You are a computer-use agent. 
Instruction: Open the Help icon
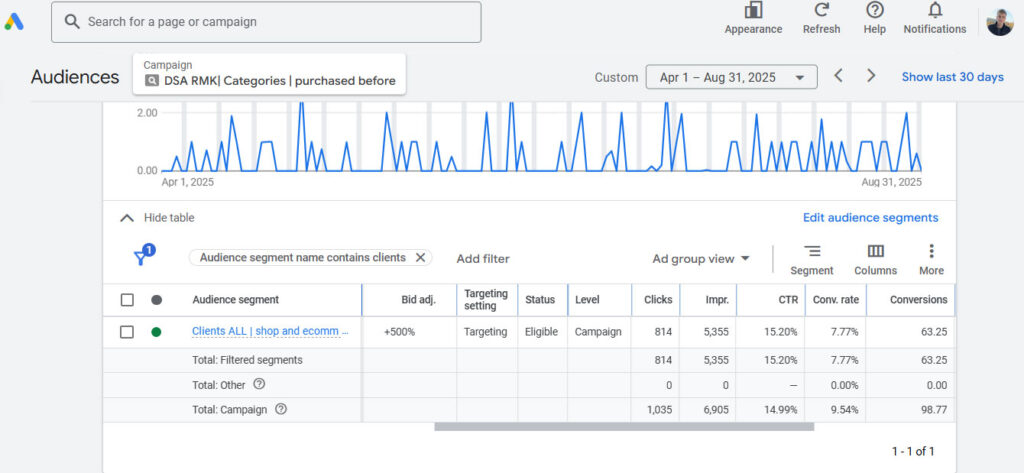click(x=874, y=11)
